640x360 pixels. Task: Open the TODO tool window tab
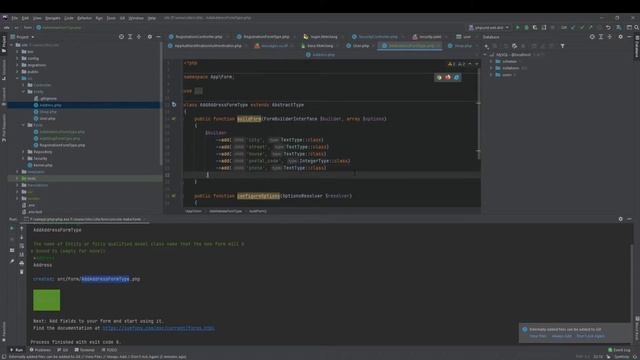109,350
